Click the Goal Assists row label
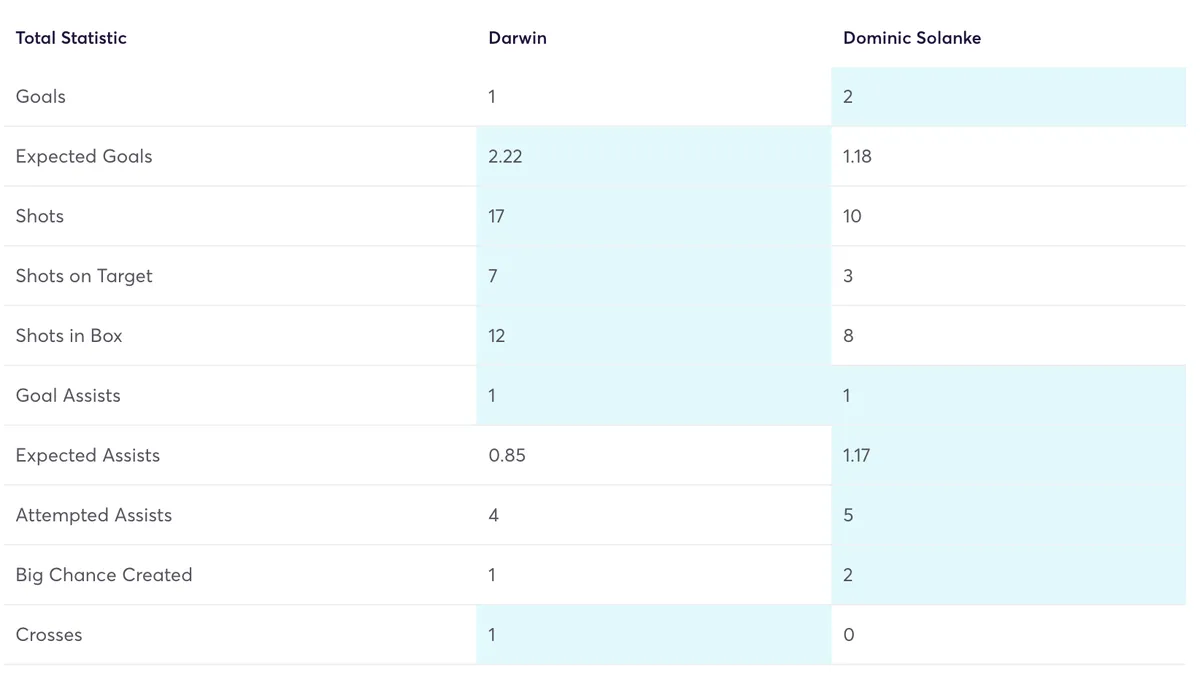 pyautogui.click(x=68, y=396)
